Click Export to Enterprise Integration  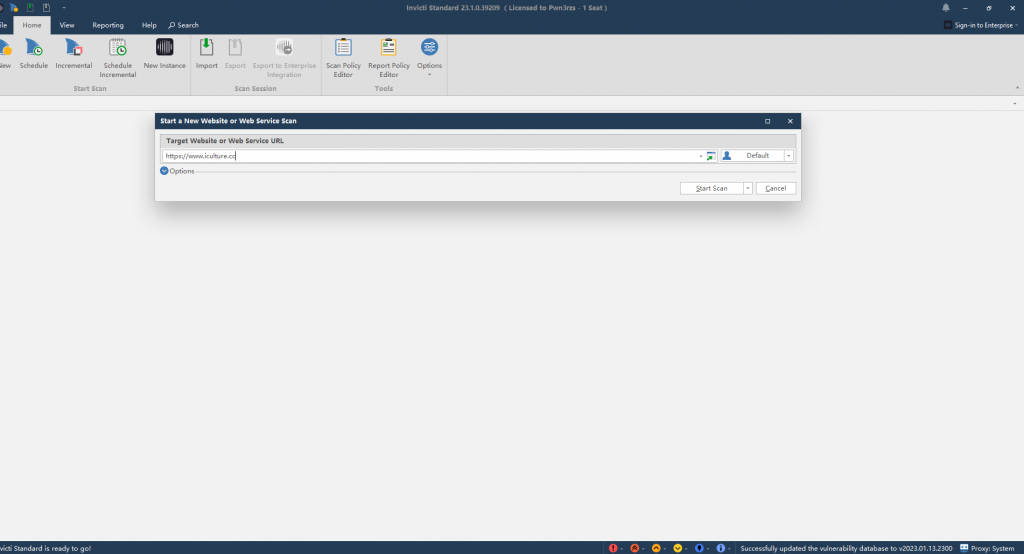click(284, 58)
